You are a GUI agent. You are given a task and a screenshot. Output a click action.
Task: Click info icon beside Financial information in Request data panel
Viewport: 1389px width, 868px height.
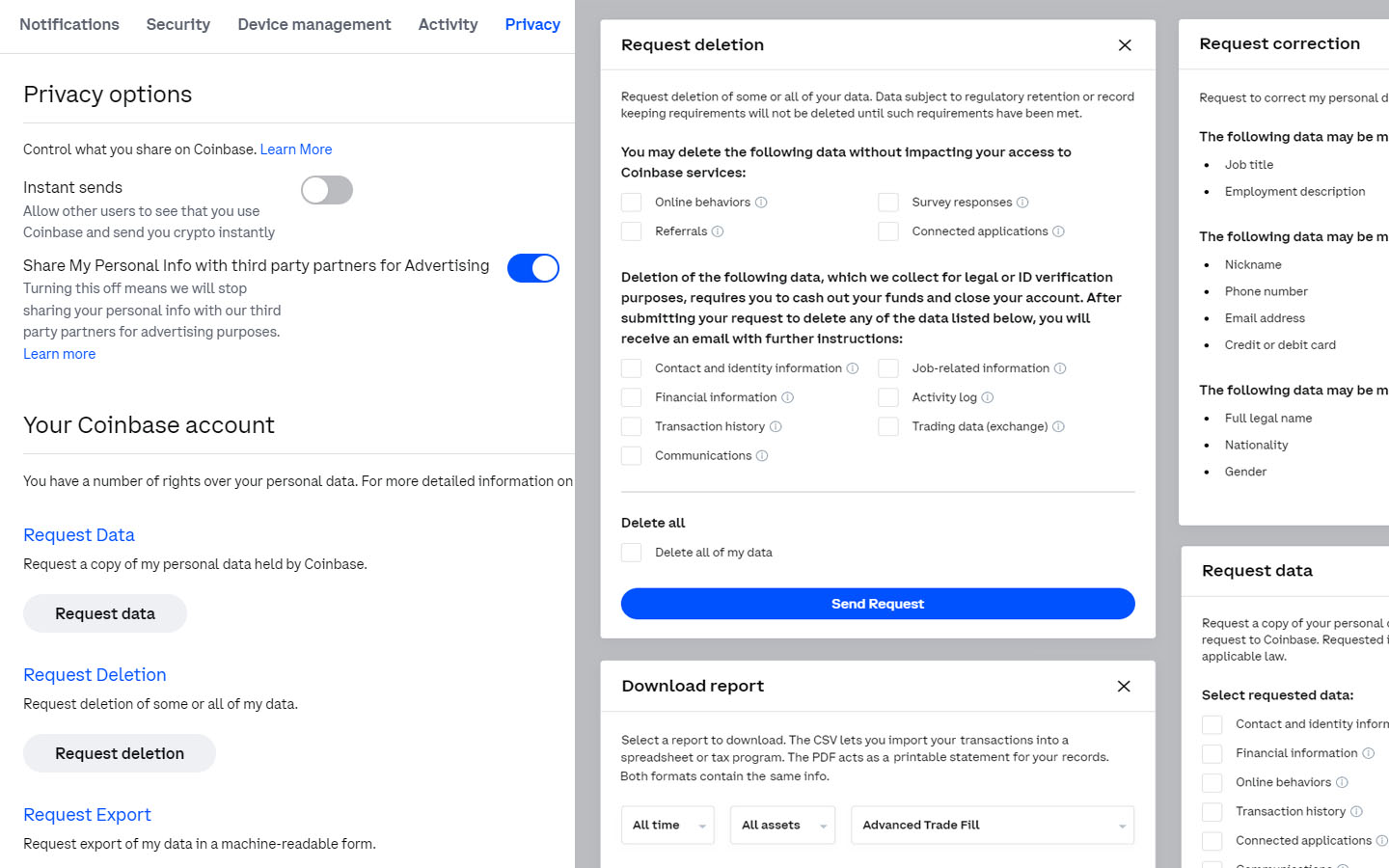[x=1368, y=753]
